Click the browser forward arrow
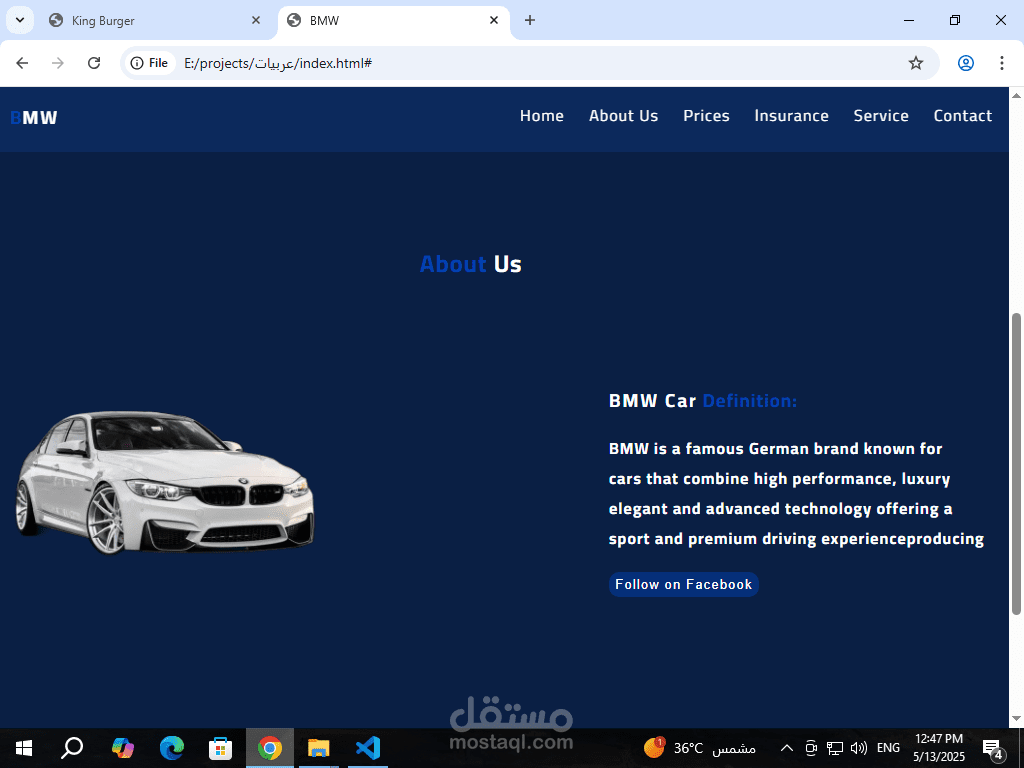The width and height of the screenshot is (1024, 768). tap(57, 63)
